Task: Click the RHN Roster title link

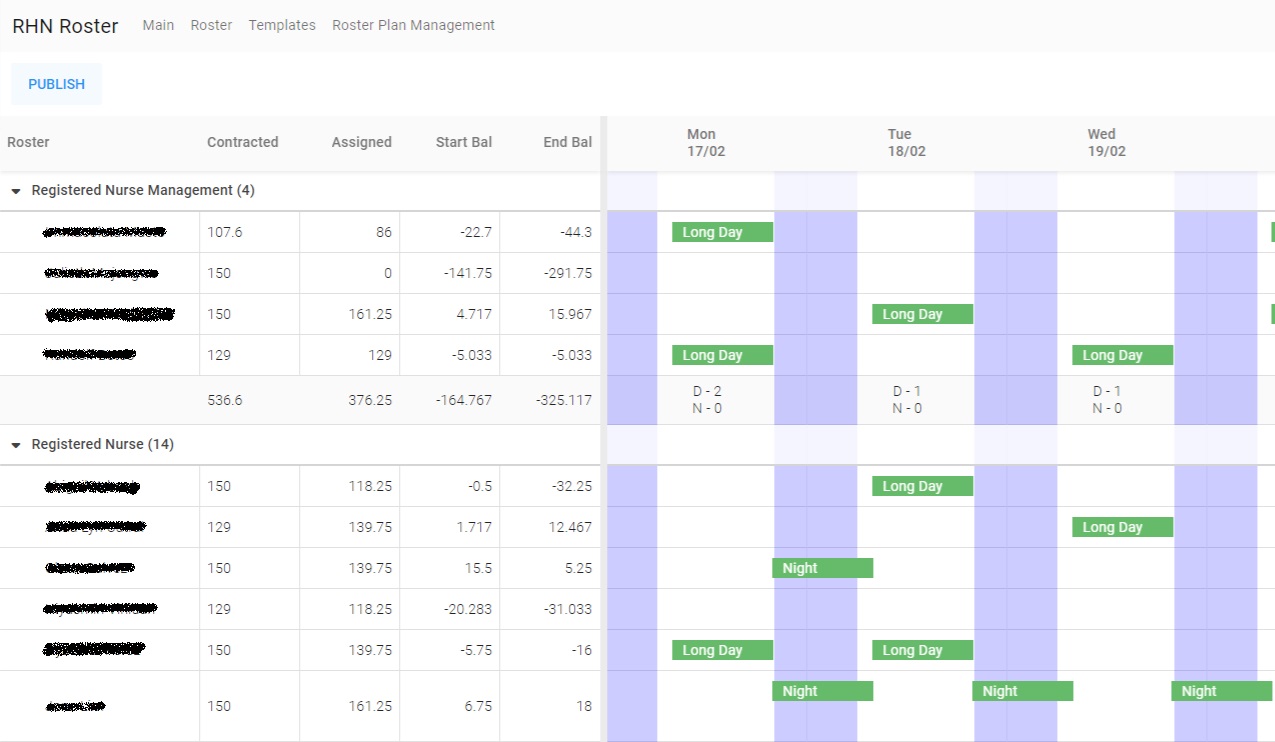Action: [x=65, y=26]
